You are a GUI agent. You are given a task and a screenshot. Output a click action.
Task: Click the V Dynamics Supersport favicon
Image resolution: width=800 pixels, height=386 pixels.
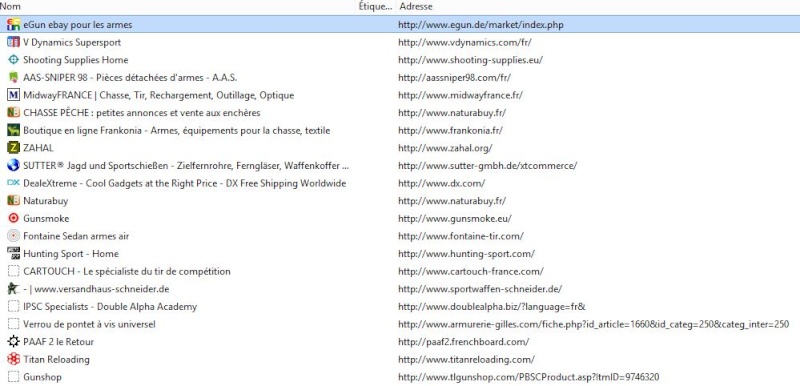click(14, 42)
